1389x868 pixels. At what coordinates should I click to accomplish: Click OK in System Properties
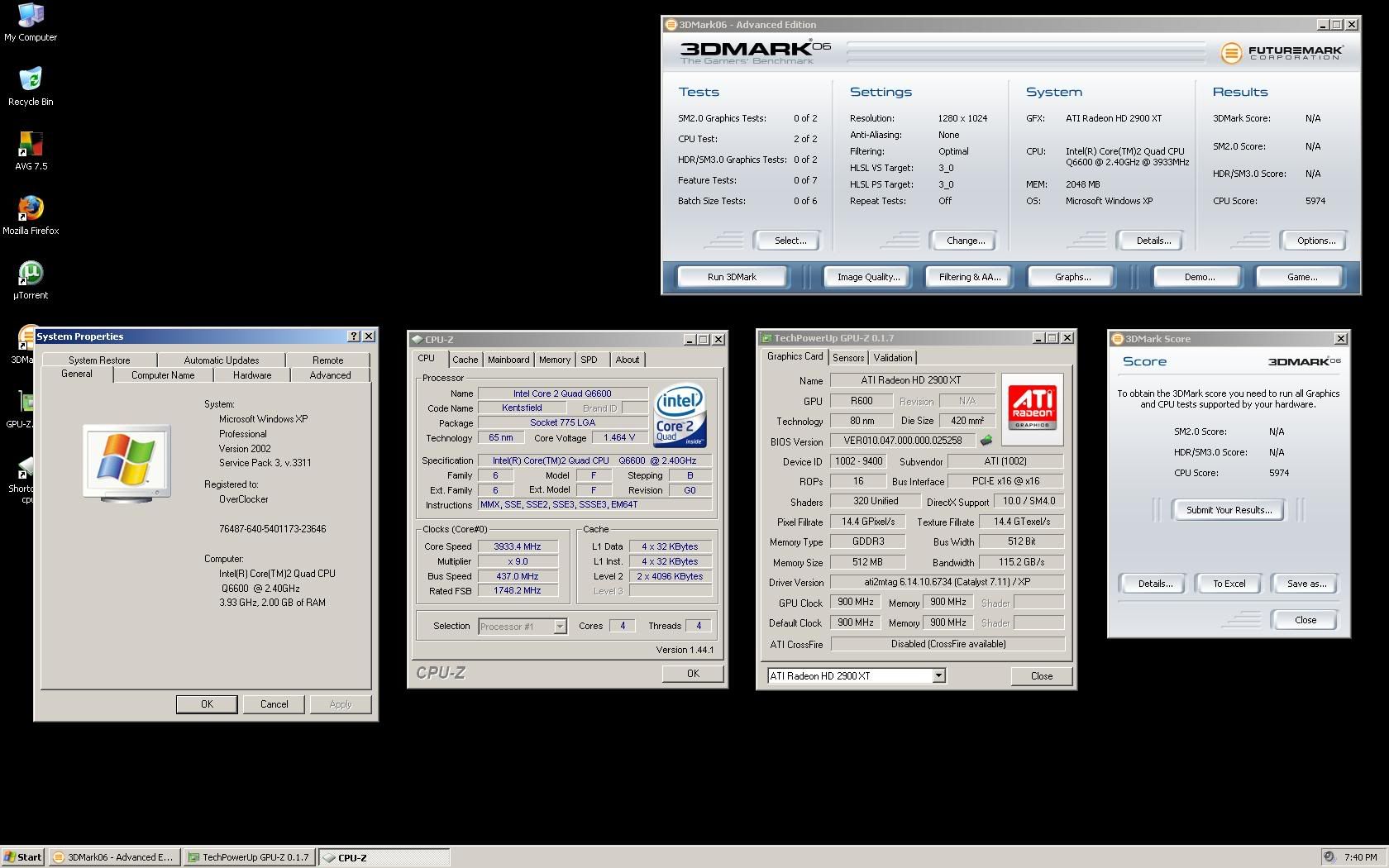coord(207,704)
